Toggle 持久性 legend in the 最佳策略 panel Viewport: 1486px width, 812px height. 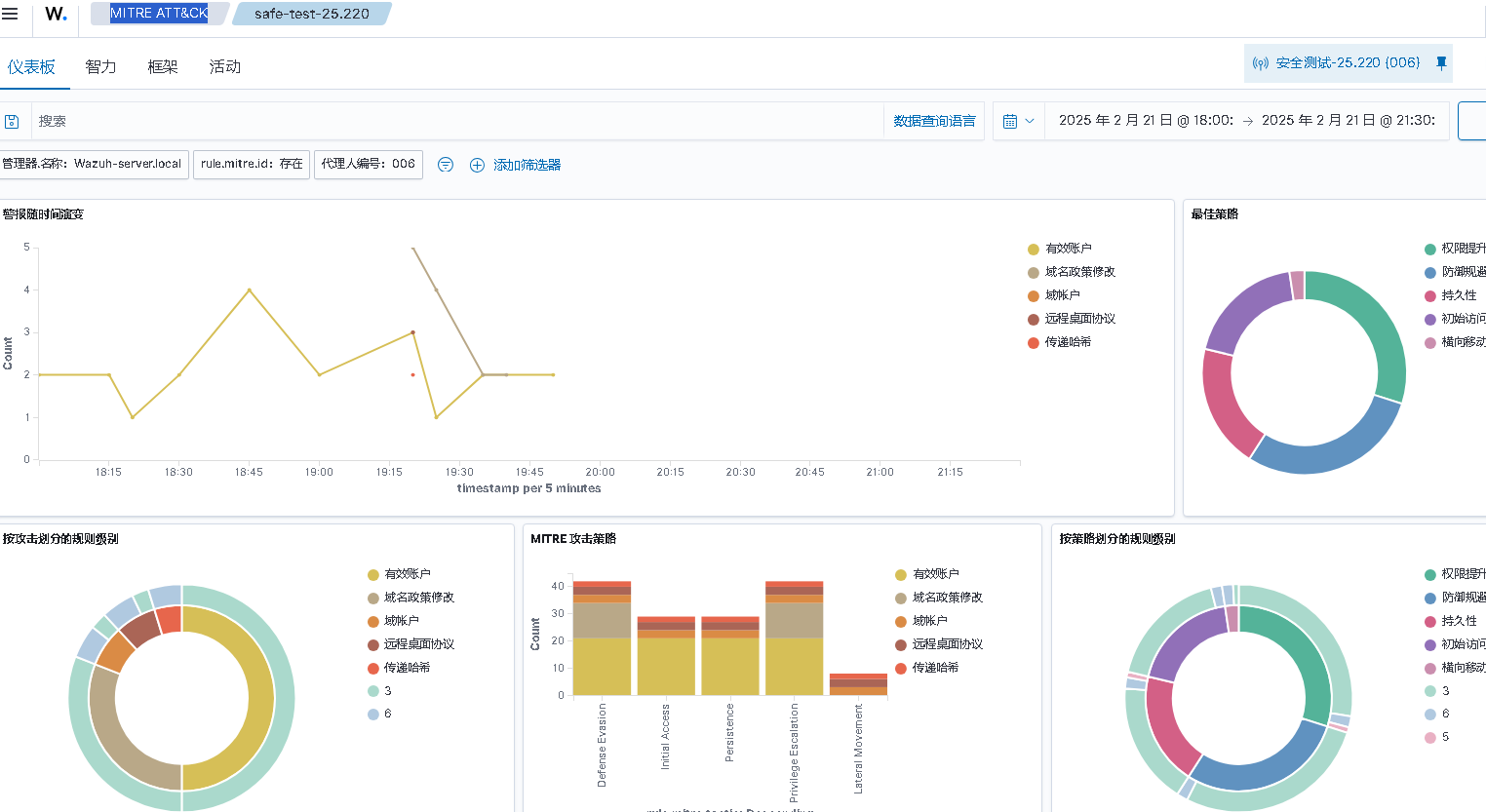point(1459,295)
